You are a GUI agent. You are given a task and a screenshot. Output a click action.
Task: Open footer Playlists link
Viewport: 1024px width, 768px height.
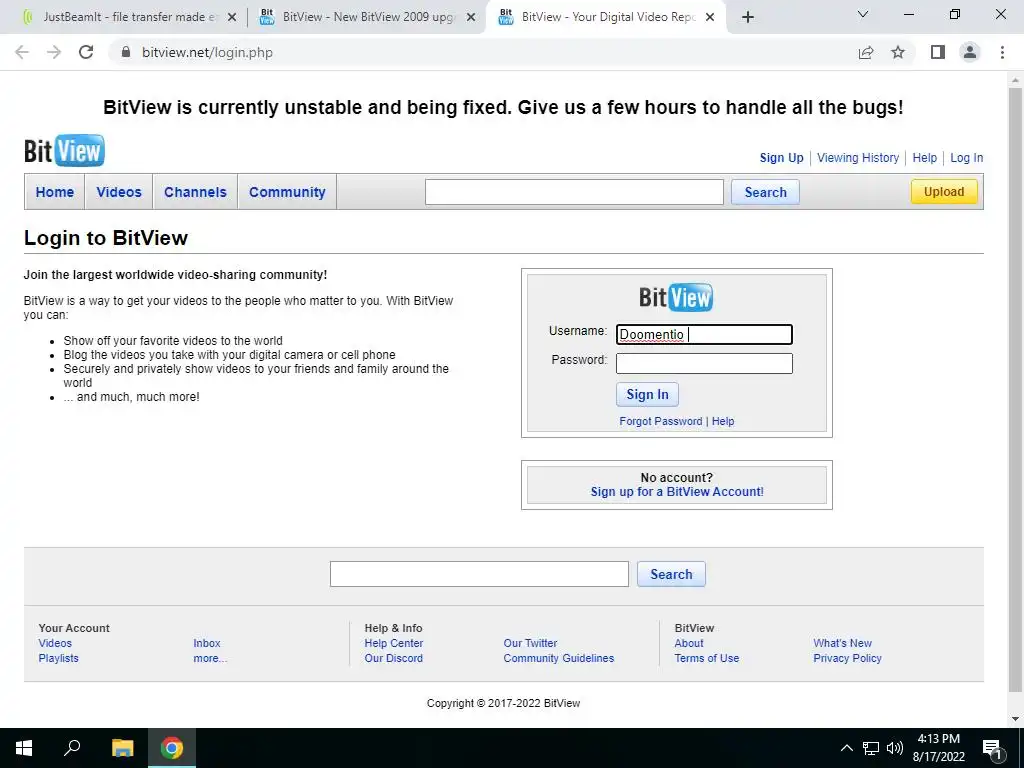click(x=58, y=658)
